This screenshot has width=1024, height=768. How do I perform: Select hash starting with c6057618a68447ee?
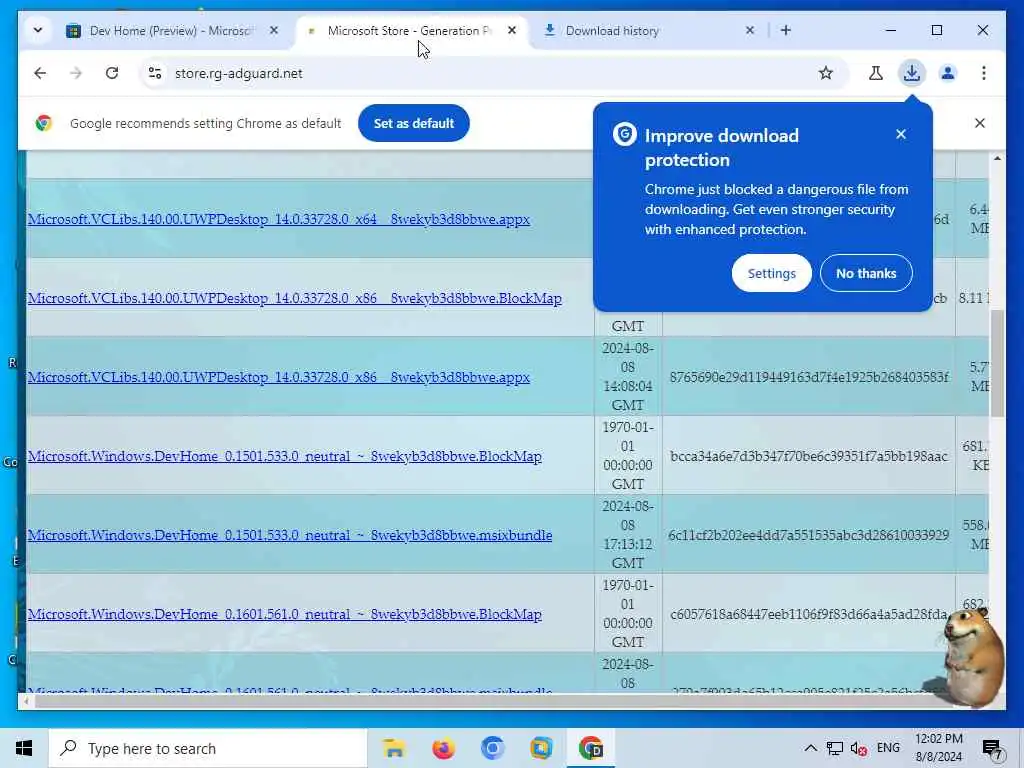pyautogui.click(x=808, y=614)
